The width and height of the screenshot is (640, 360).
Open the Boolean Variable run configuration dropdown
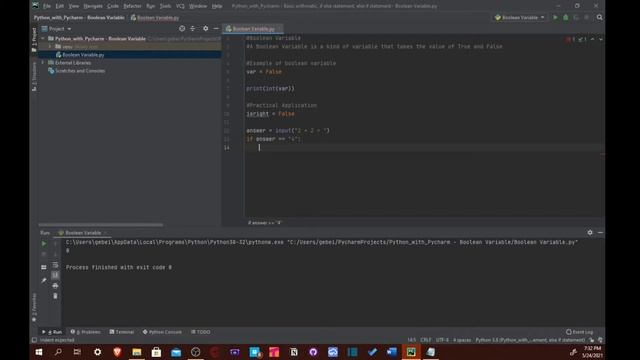(x=520, y=18)
